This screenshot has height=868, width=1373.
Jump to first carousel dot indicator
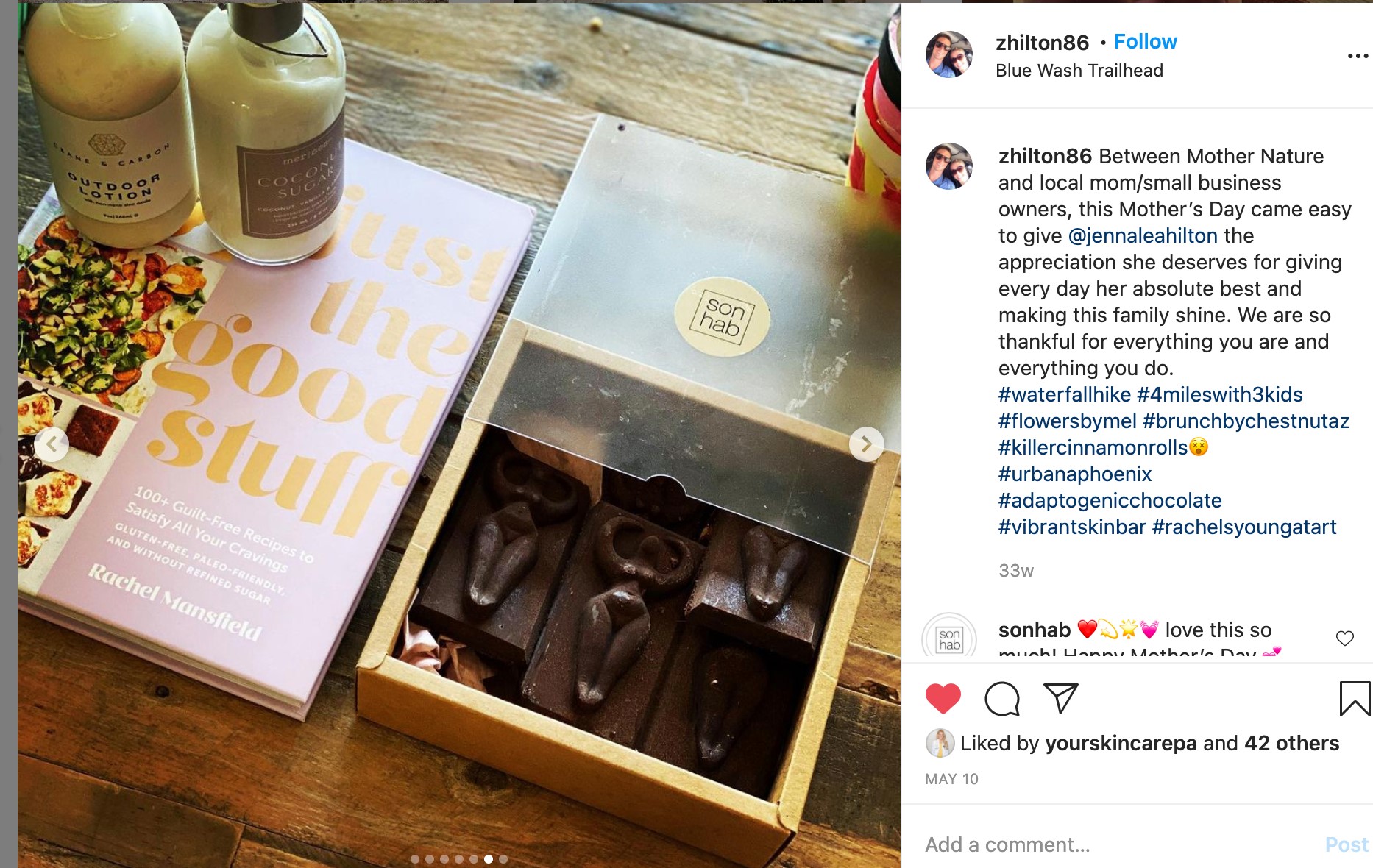(x=415, y=859)
